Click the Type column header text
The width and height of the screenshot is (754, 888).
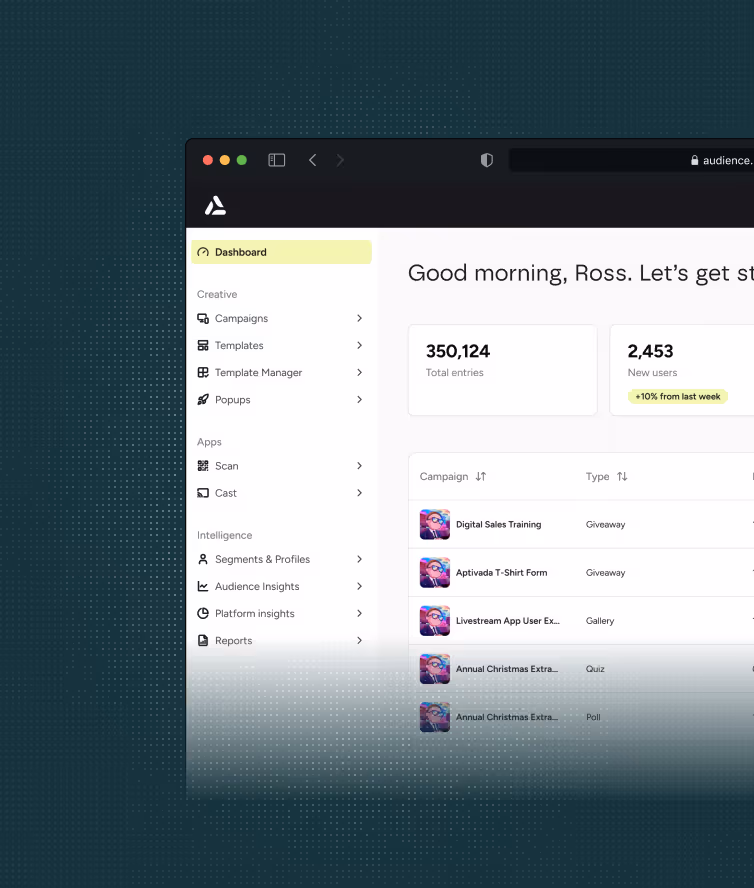point(598,477)
